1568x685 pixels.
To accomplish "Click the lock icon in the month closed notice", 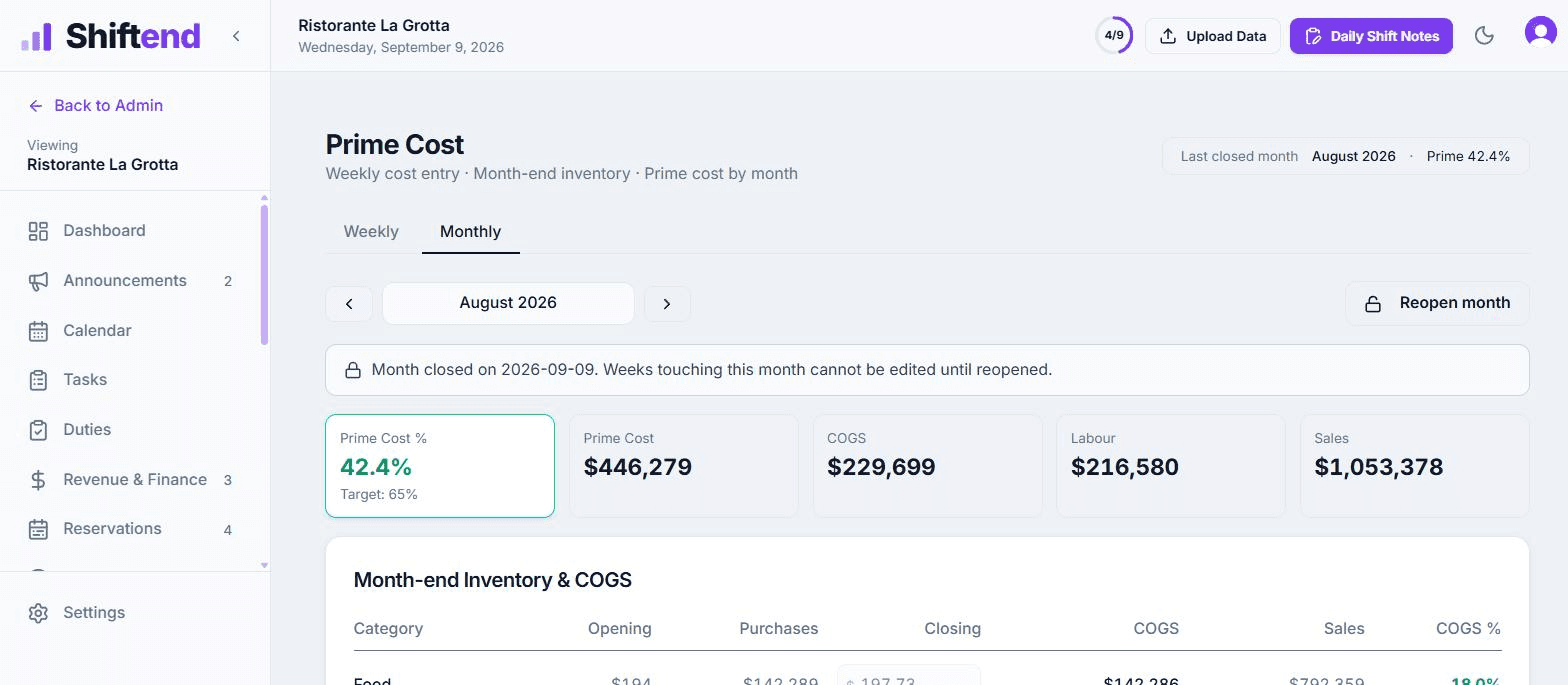I will [353, 370].
